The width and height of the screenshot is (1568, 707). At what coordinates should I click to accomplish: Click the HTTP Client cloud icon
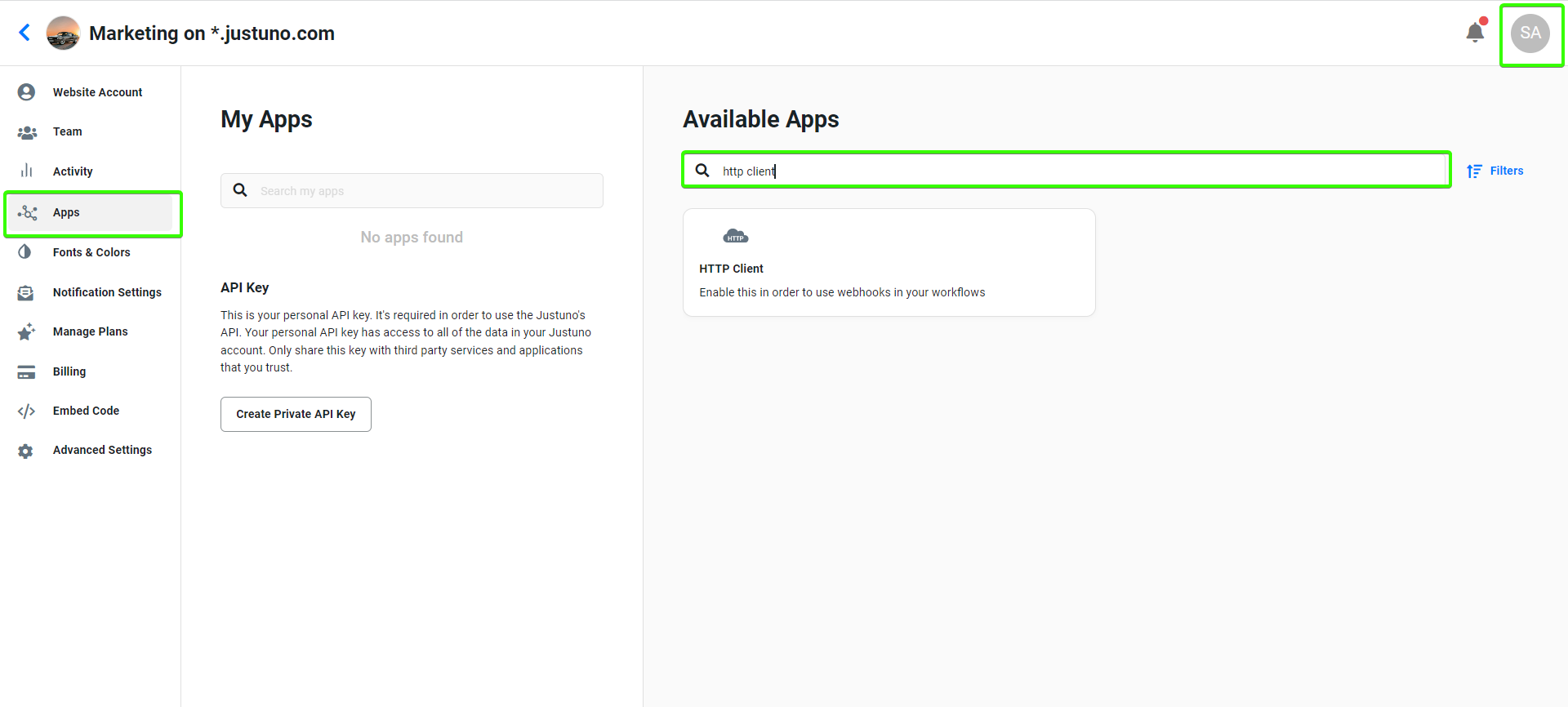click(x=736, y=237)
